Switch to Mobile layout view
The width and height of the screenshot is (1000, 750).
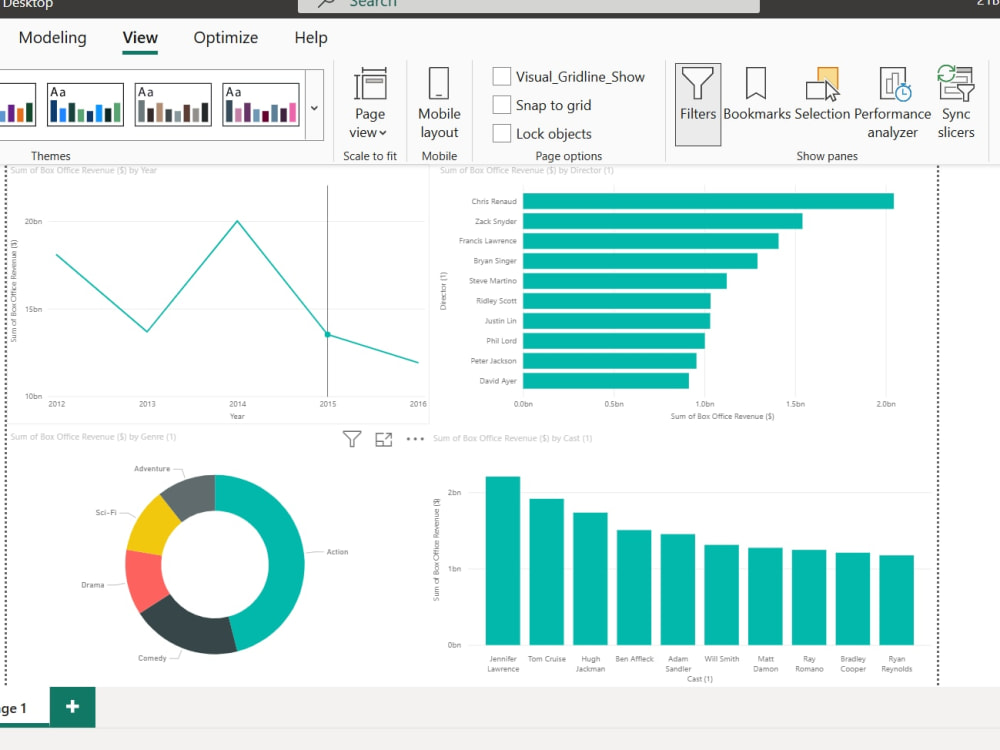click(x=439, y=103)
